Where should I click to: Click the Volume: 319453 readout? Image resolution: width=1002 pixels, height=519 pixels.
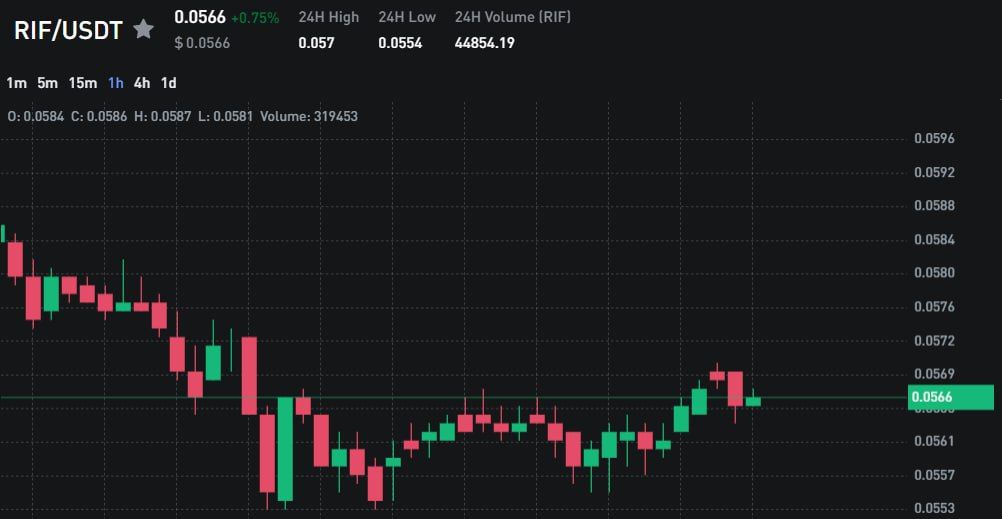(x=309, y=117)
